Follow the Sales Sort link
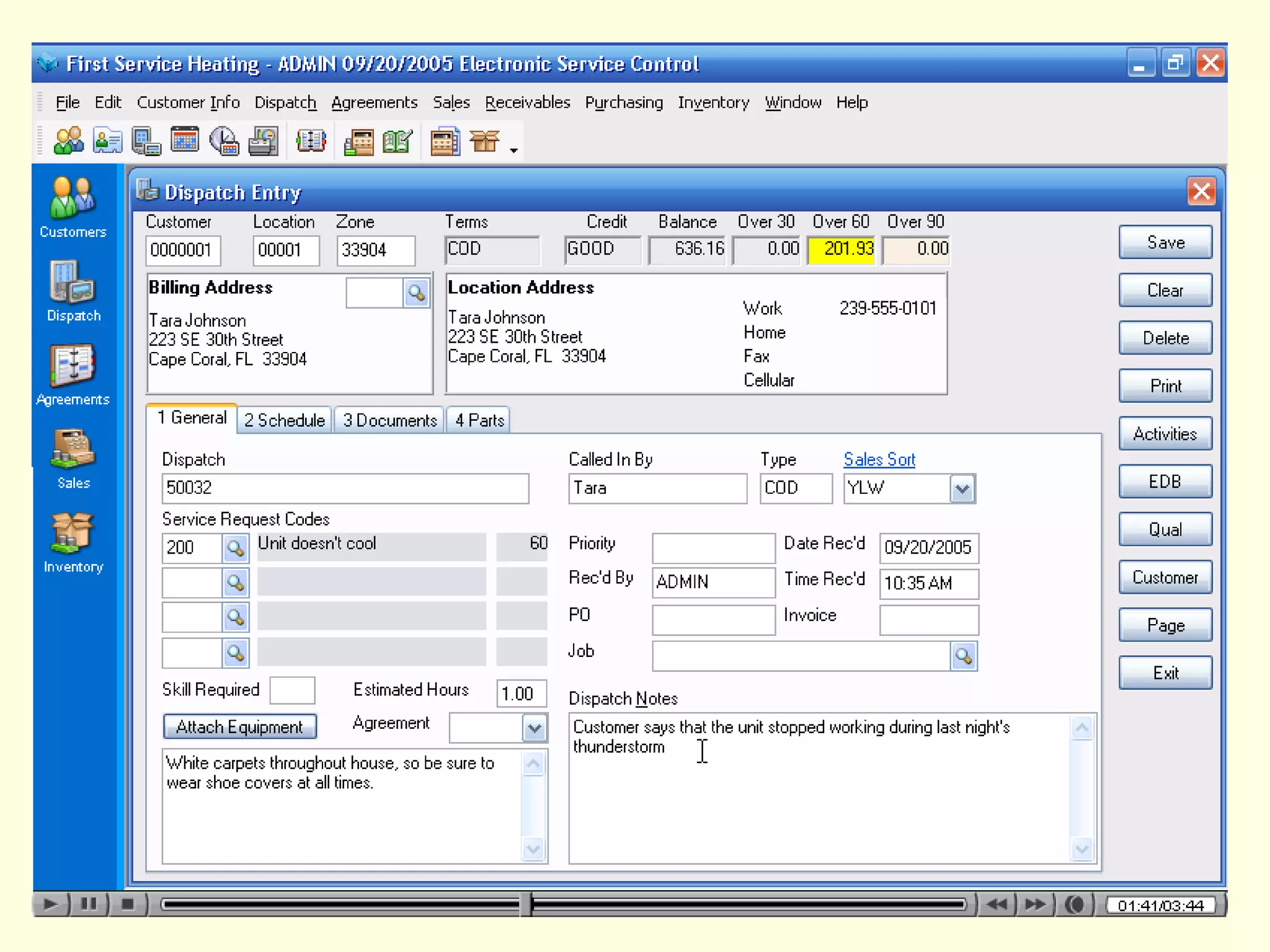The width and height of the screenshot is (1270, 952). pyautogui.click(x=879, y=459)
